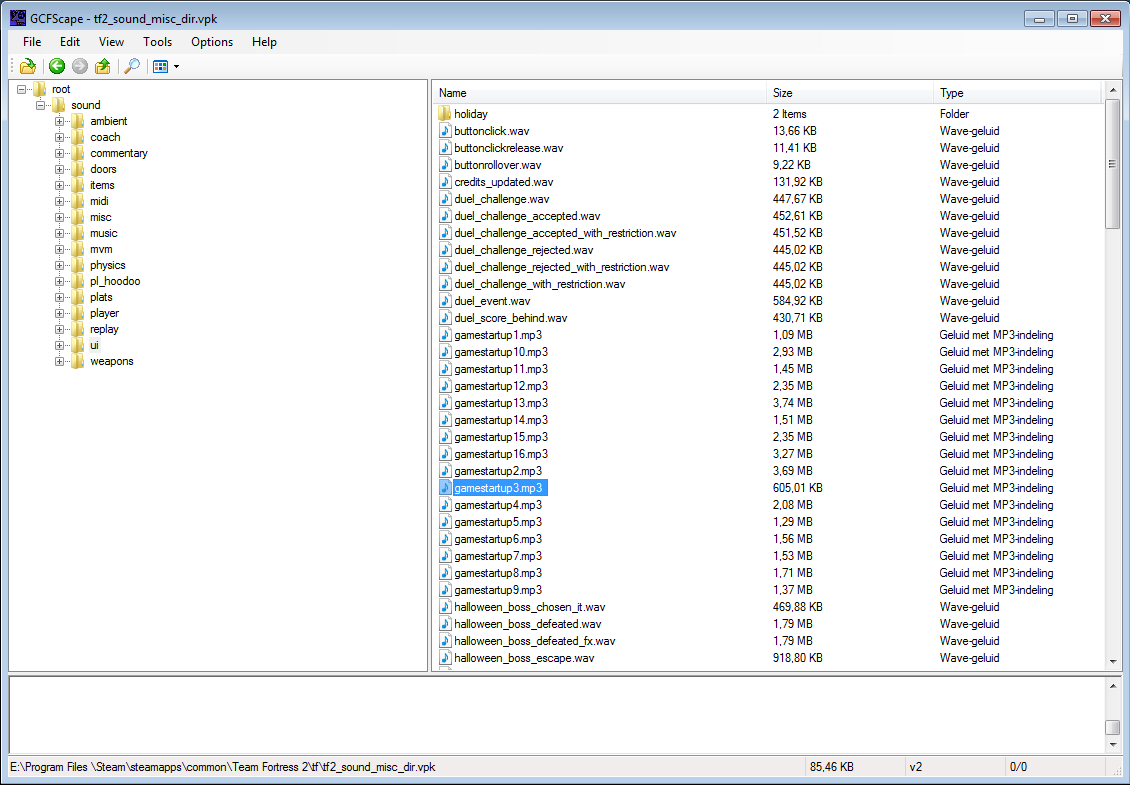Click the 85,46 KB status bar entry
Screen dimensions: 1130x785
[832, 767]
